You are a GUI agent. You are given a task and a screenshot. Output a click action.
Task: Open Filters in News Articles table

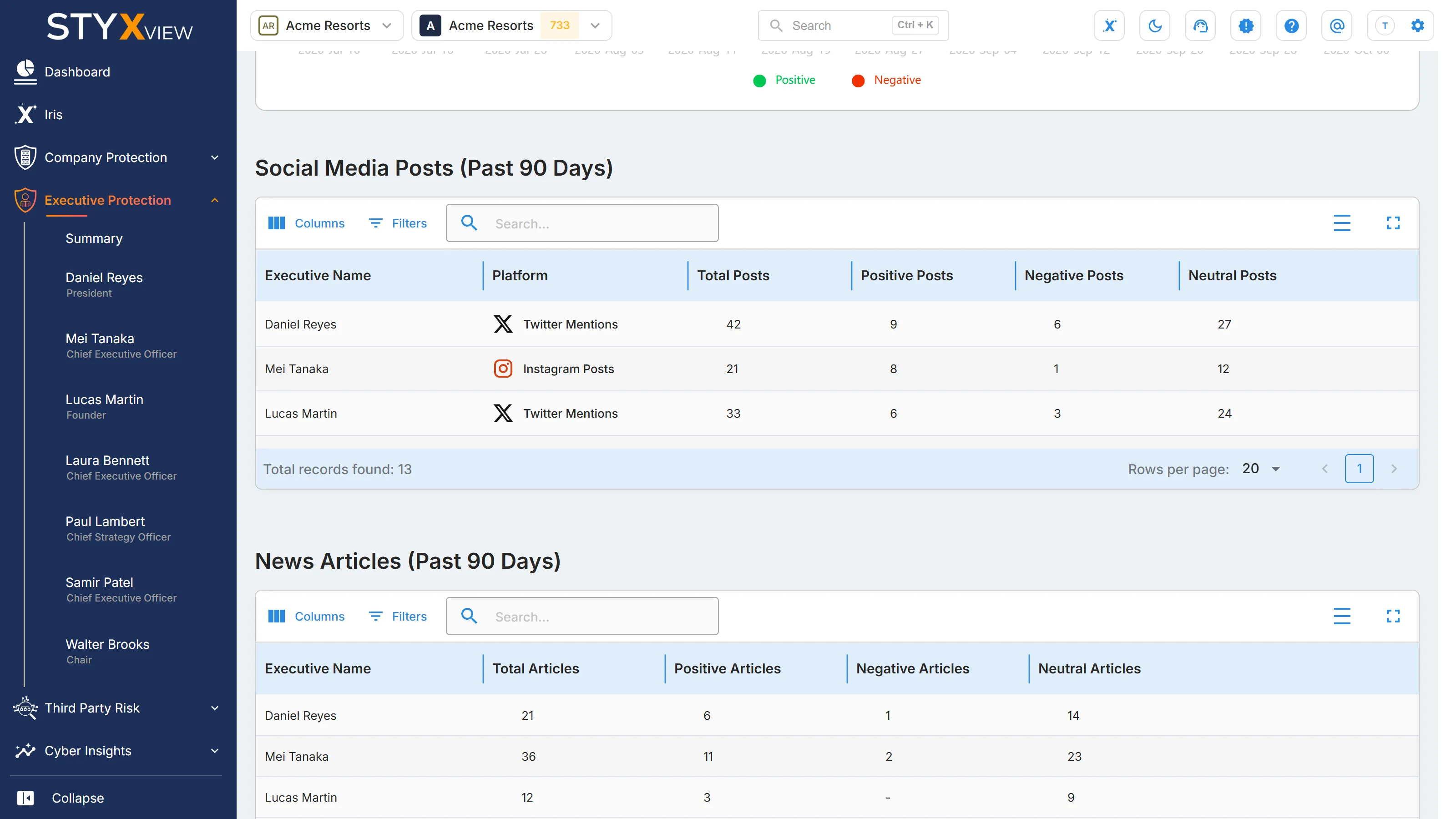coord(398,616)
